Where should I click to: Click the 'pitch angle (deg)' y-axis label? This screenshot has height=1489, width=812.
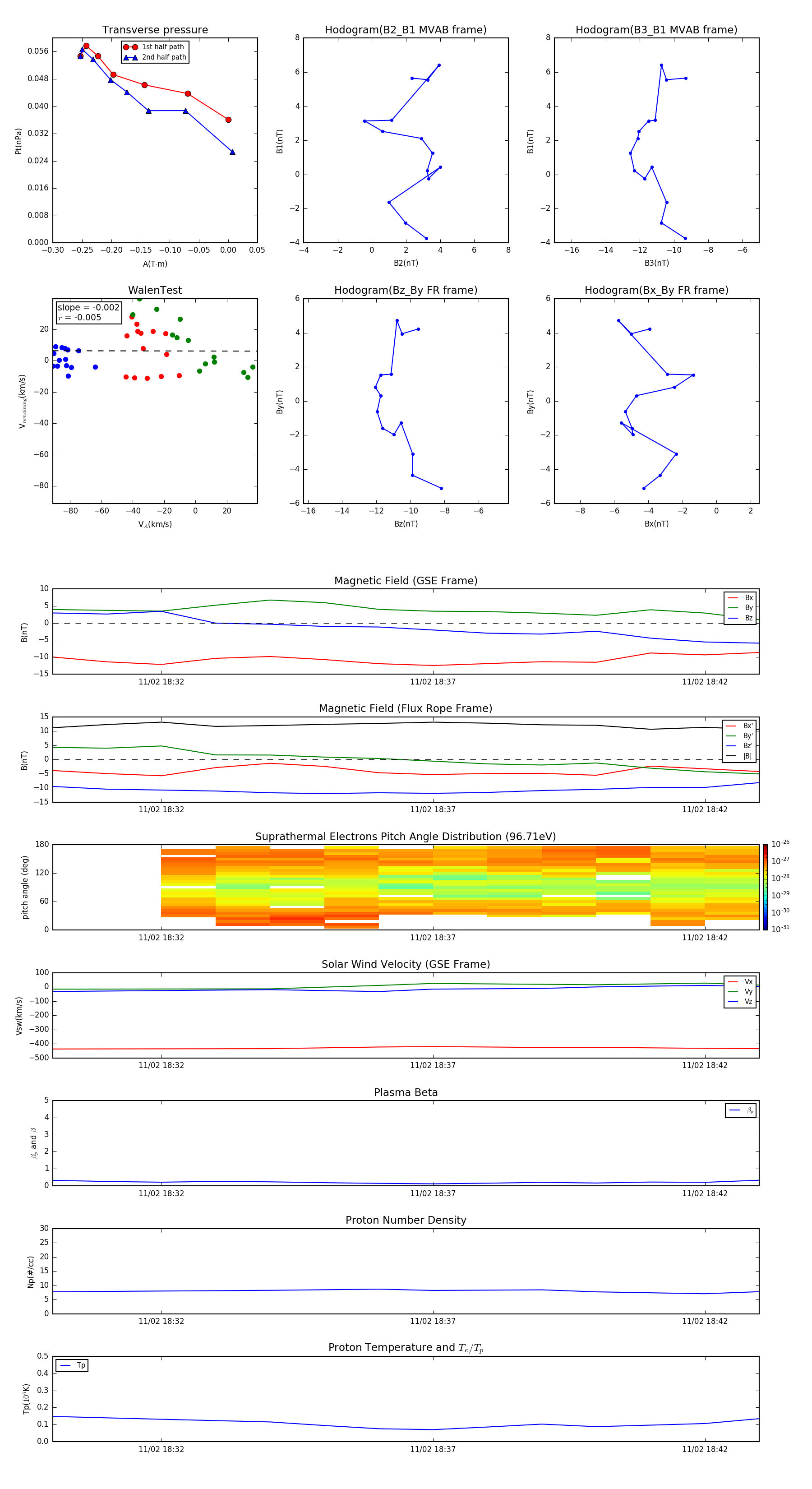click(25, 887)
